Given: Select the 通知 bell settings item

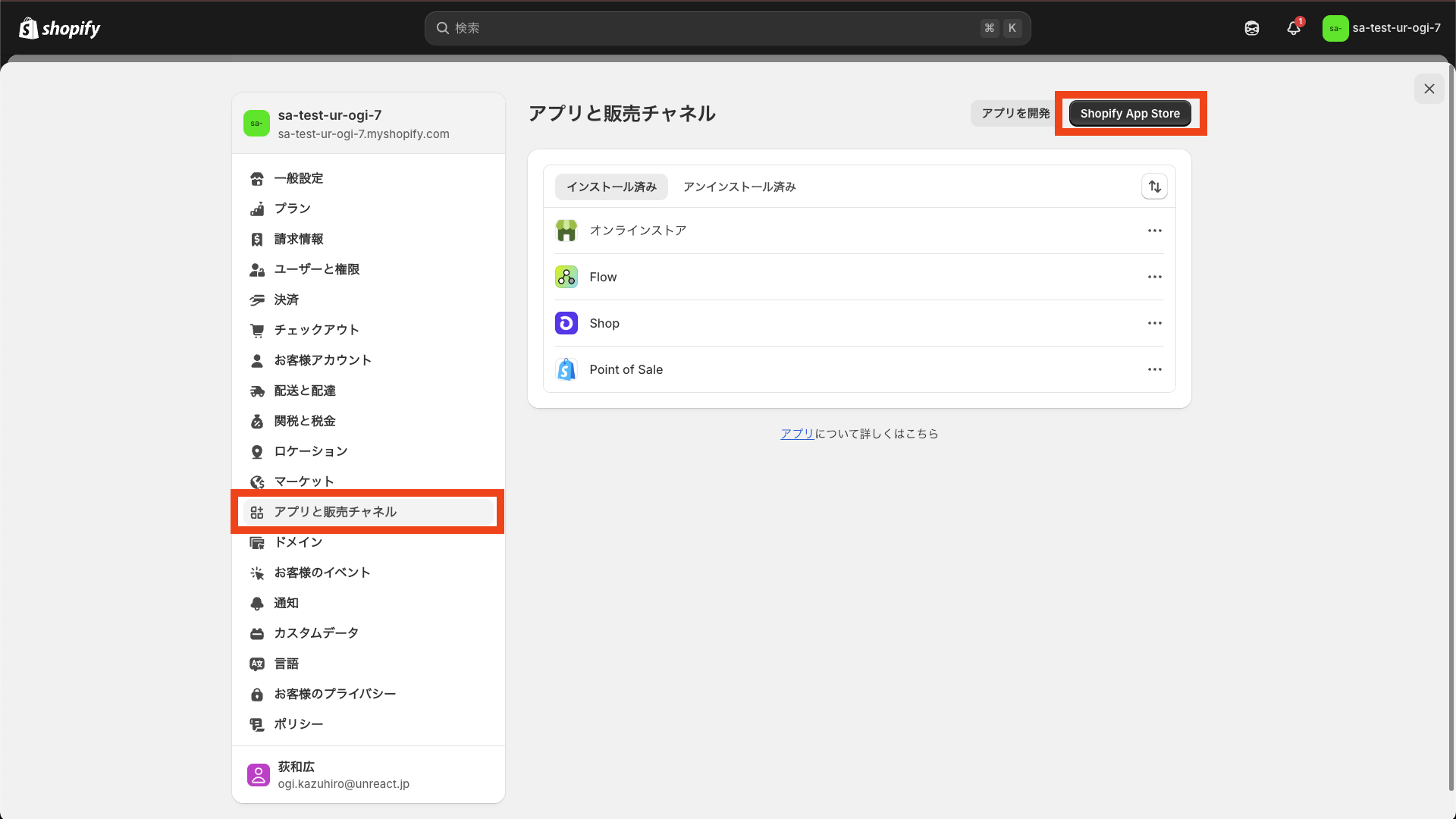Looking at the screenshot, I should click(x=286, y=603).
